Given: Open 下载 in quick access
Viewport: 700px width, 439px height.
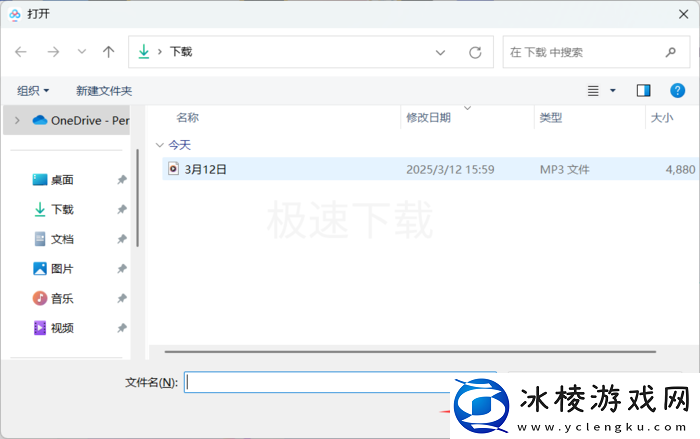Looking at the screenshot, I should point(62,209).
